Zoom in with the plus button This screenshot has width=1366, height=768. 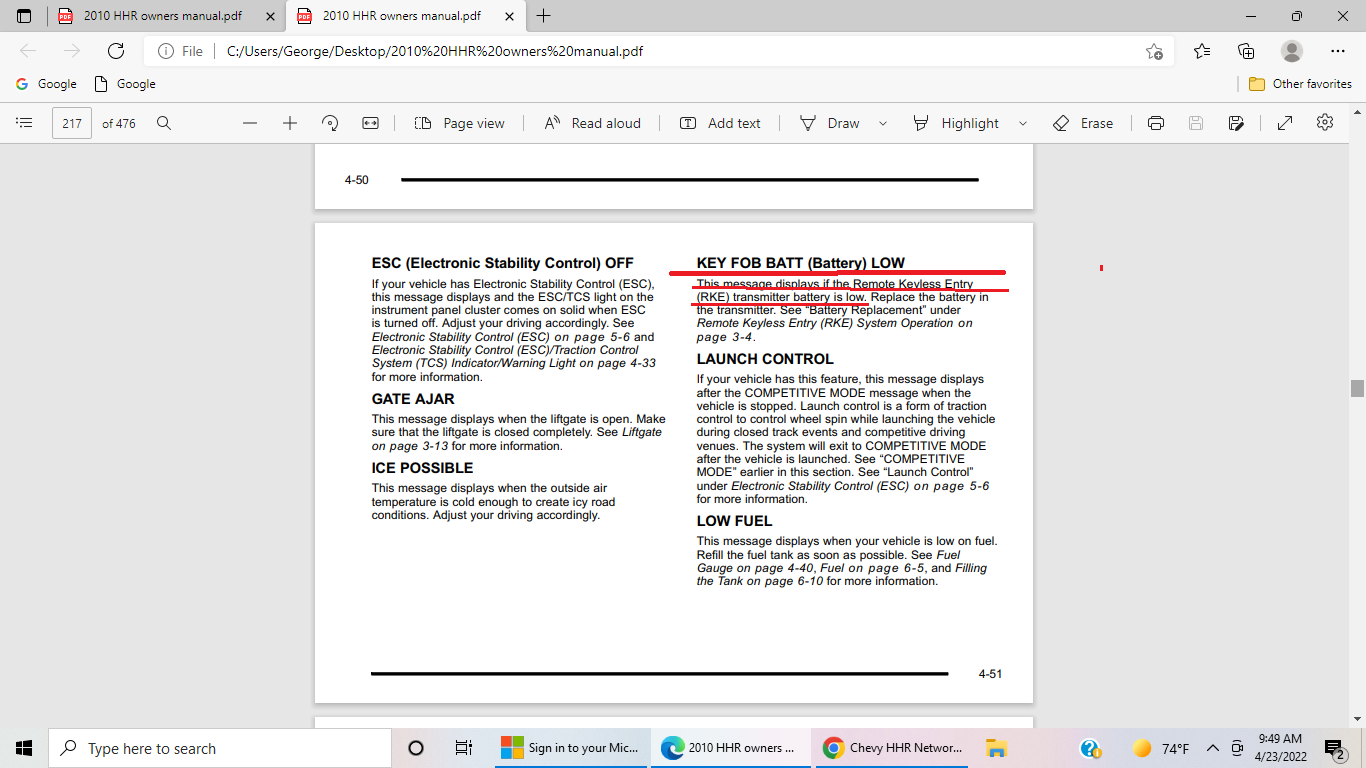pyautogui.click(x=290, y=123)
